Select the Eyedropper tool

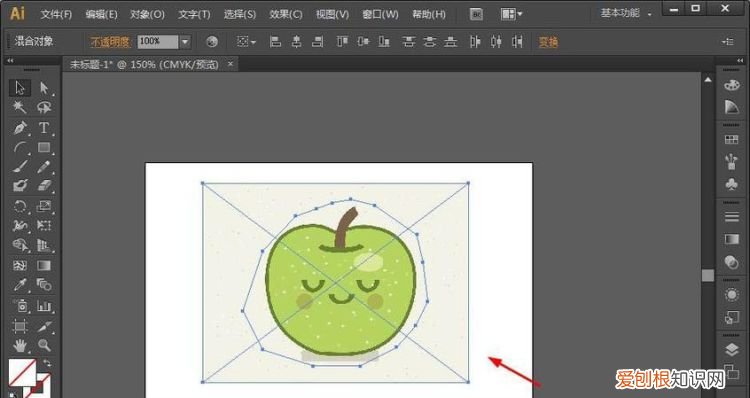click(20, 285)
